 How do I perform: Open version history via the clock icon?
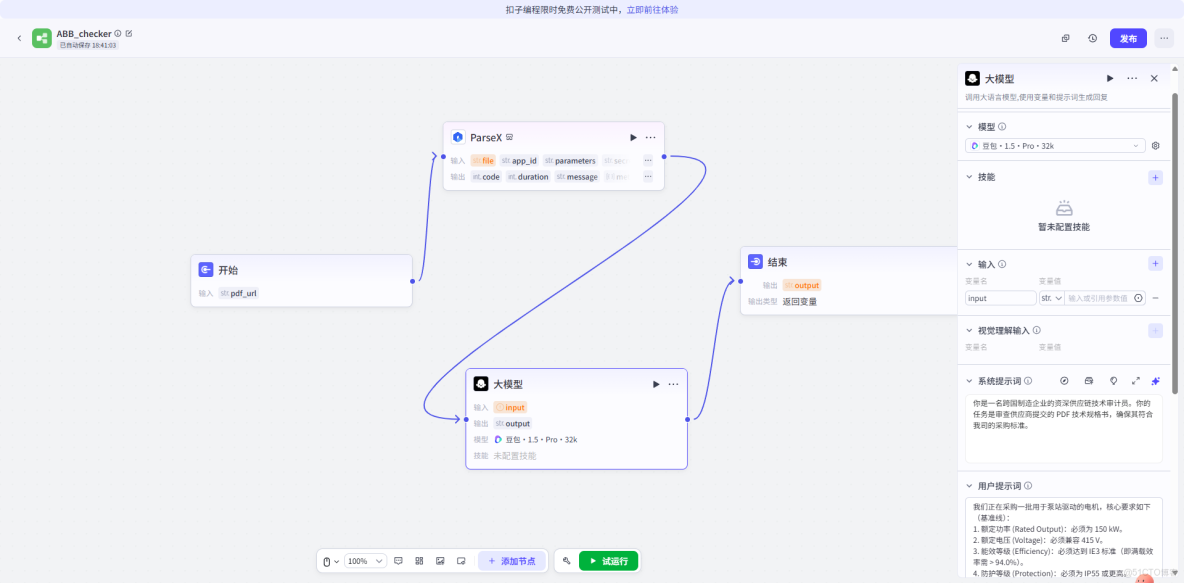pos(1092,37)
